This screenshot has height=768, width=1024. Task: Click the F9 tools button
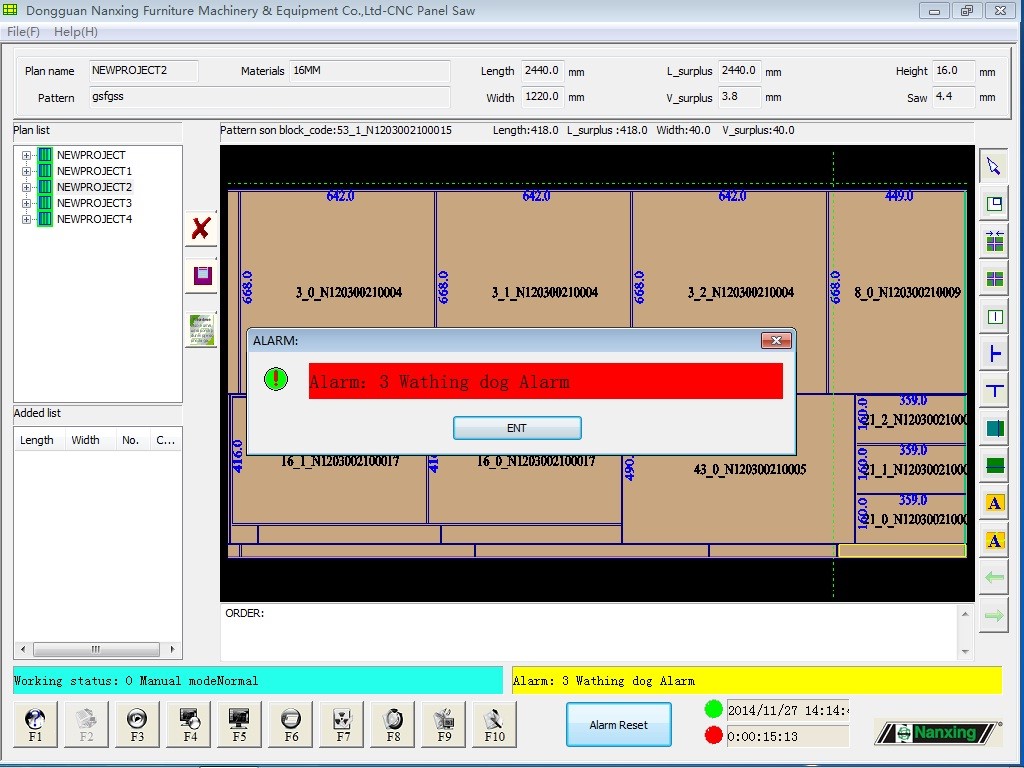[443, 724]
